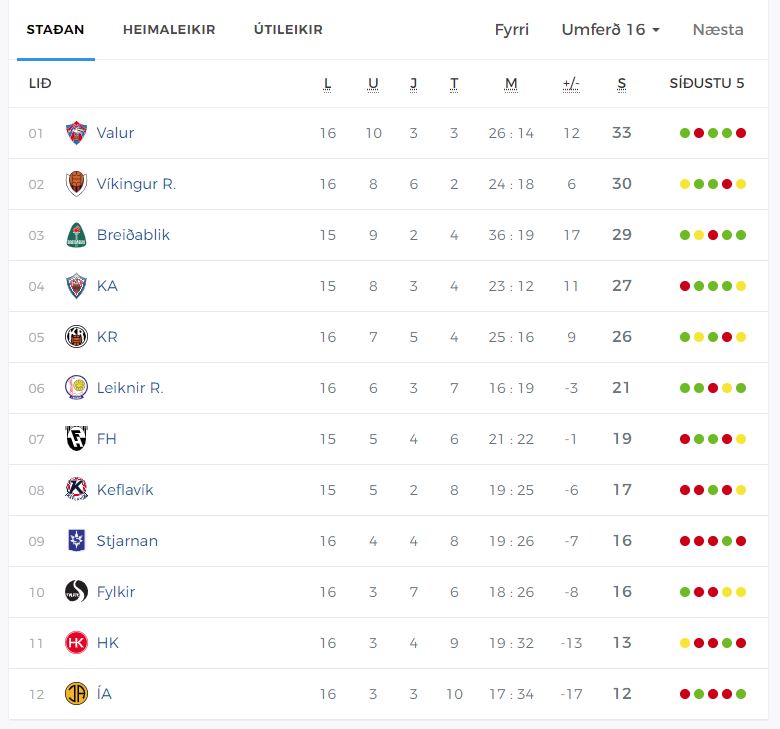Click Valur's most recent red result dot

[741, 133]
